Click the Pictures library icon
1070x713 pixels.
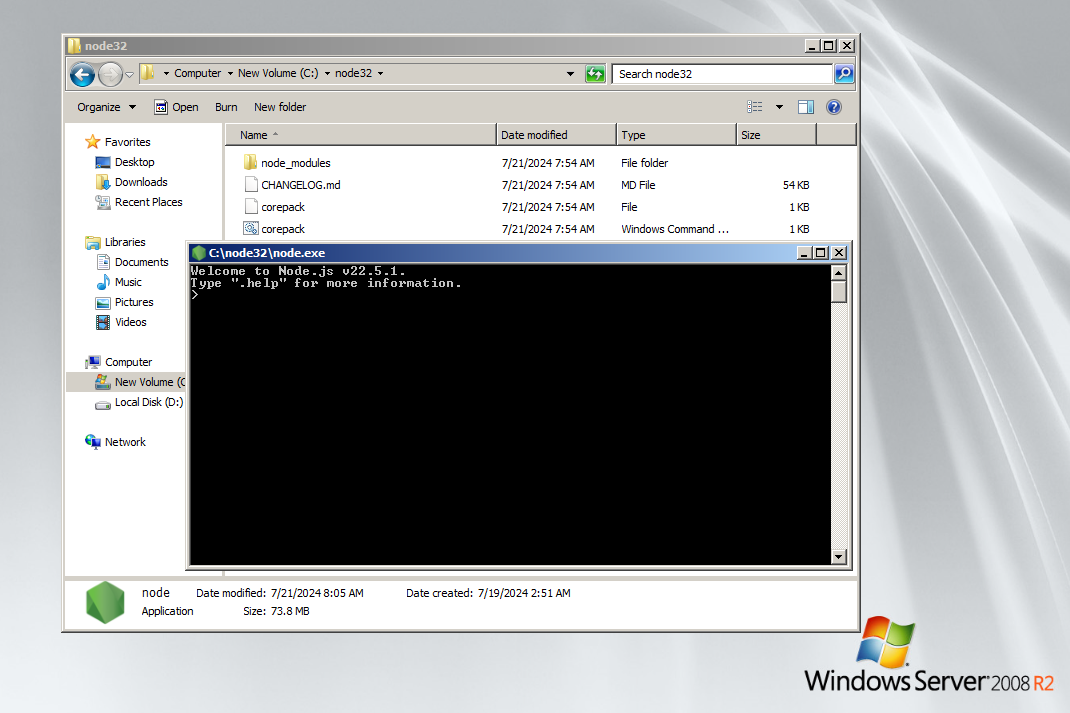click(x=103, y=302)
